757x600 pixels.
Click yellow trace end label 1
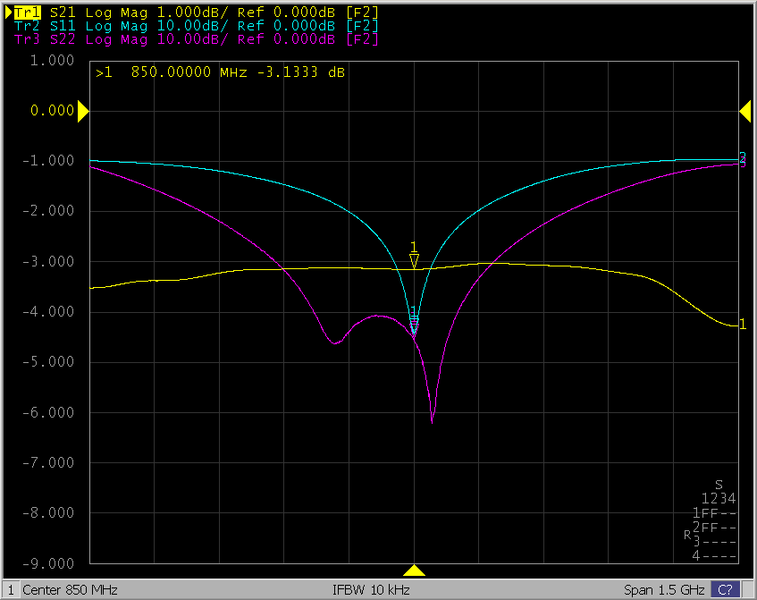tap(742, 324)
